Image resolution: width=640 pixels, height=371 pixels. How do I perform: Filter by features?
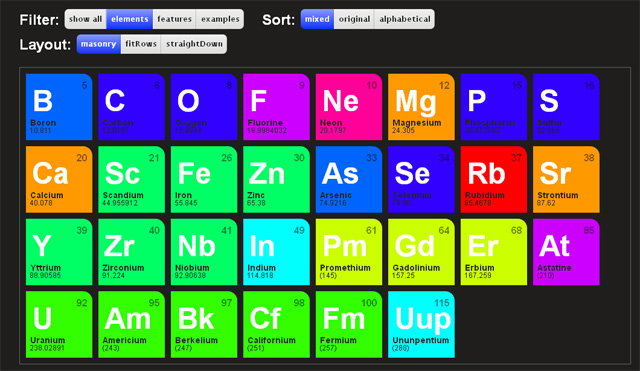[x=174, y=19]
